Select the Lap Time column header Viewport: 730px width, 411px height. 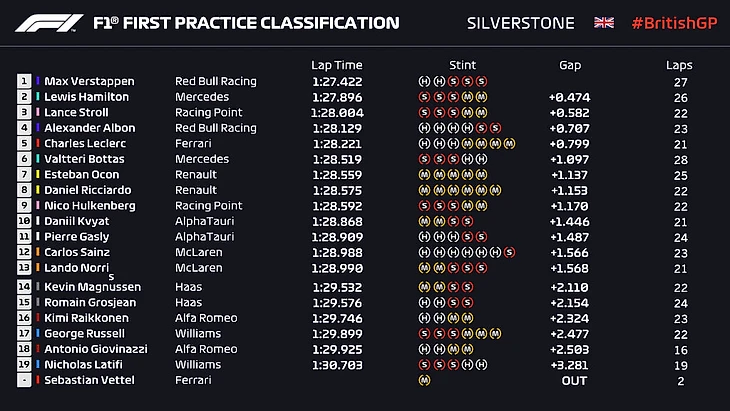tap(335, 65)
